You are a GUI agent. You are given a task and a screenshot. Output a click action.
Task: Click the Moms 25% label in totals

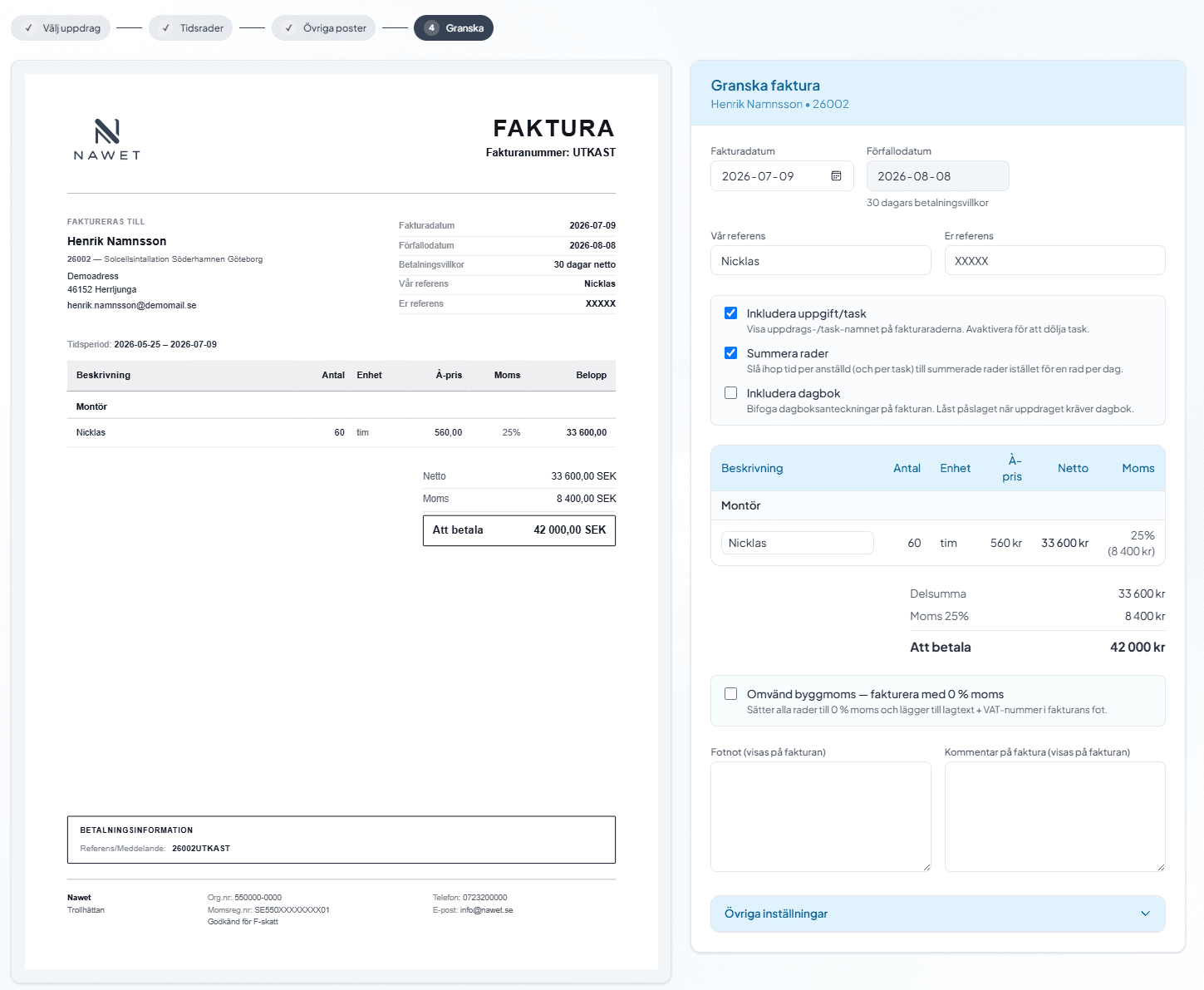pyautogui.click(x=939, y=616)
